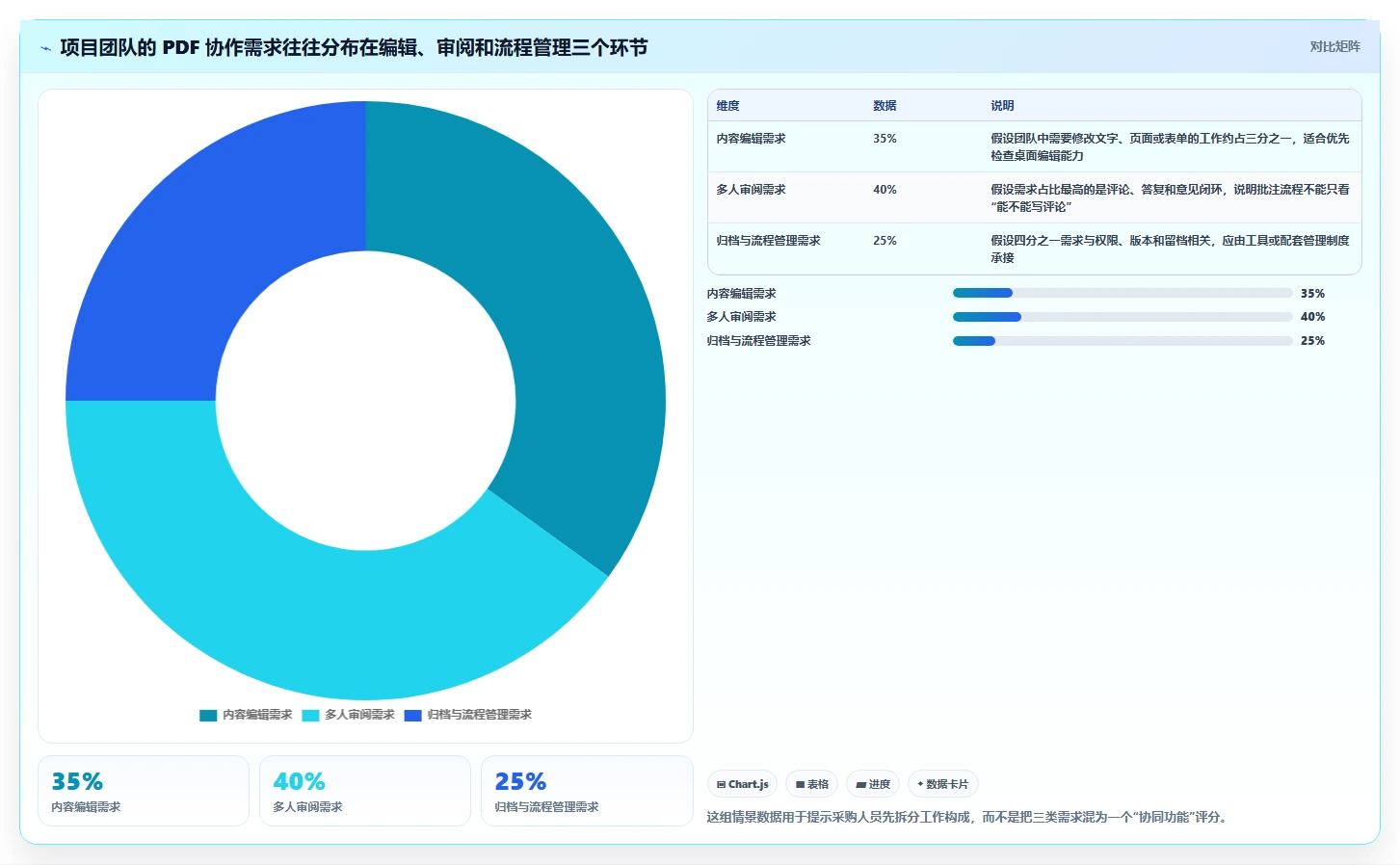Toggle the 多人审阅需求 legend swatch under the chart
The image size is (1400, 865).
[x=310, y=715]
